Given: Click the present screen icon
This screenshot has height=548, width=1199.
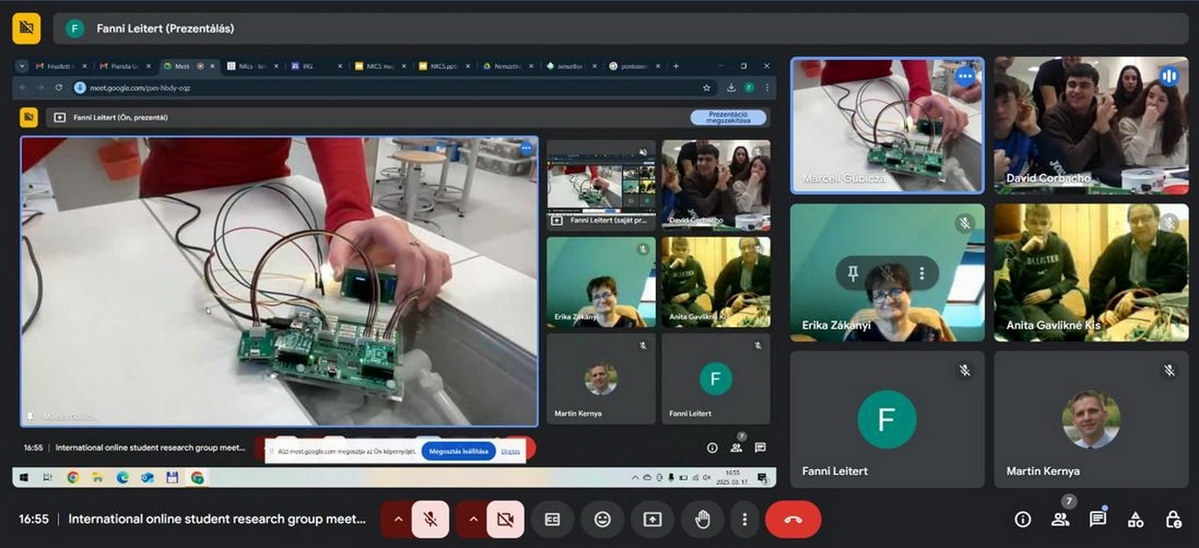Looking at the screenshot, I should pos(652,519).
